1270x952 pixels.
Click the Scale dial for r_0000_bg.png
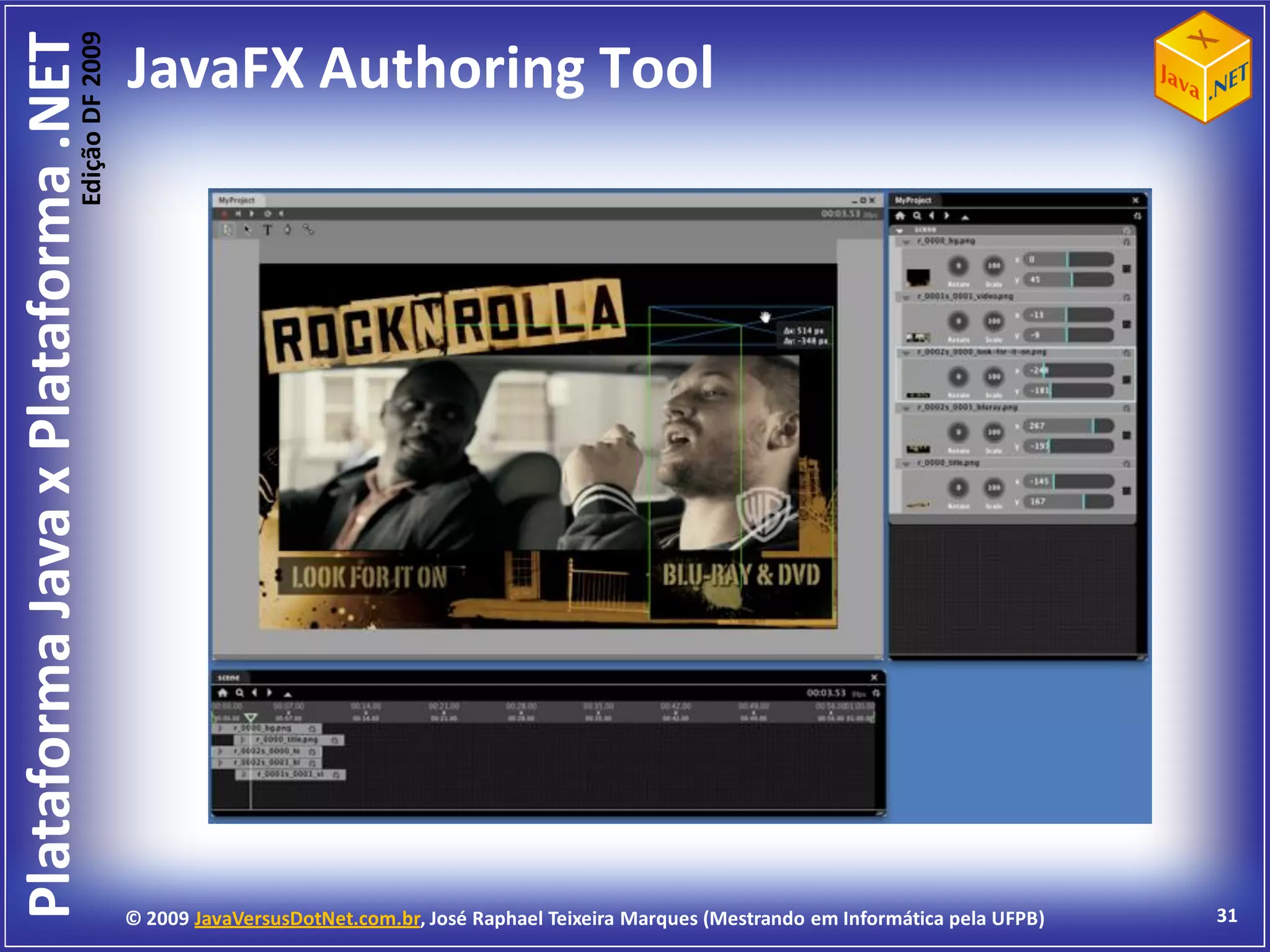coord(994,266)
